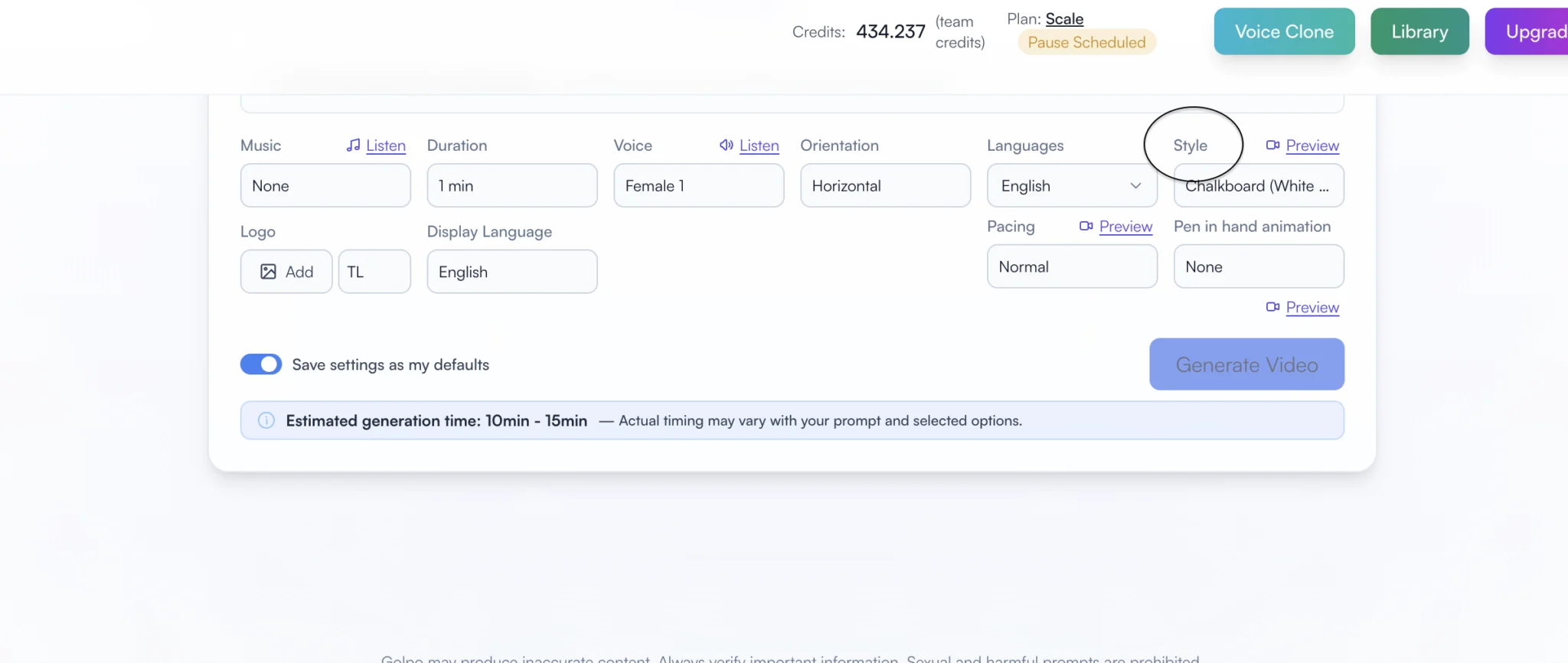The image size is (1568, 663).
Task: Click the info icon in estimated time banner
Action: [266, 420]
